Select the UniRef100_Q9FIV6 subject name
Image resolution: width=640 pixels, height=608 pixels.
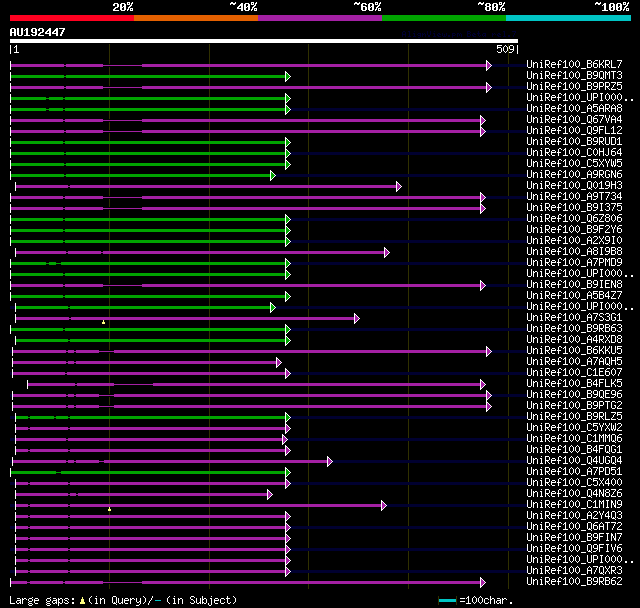(574, 549)
